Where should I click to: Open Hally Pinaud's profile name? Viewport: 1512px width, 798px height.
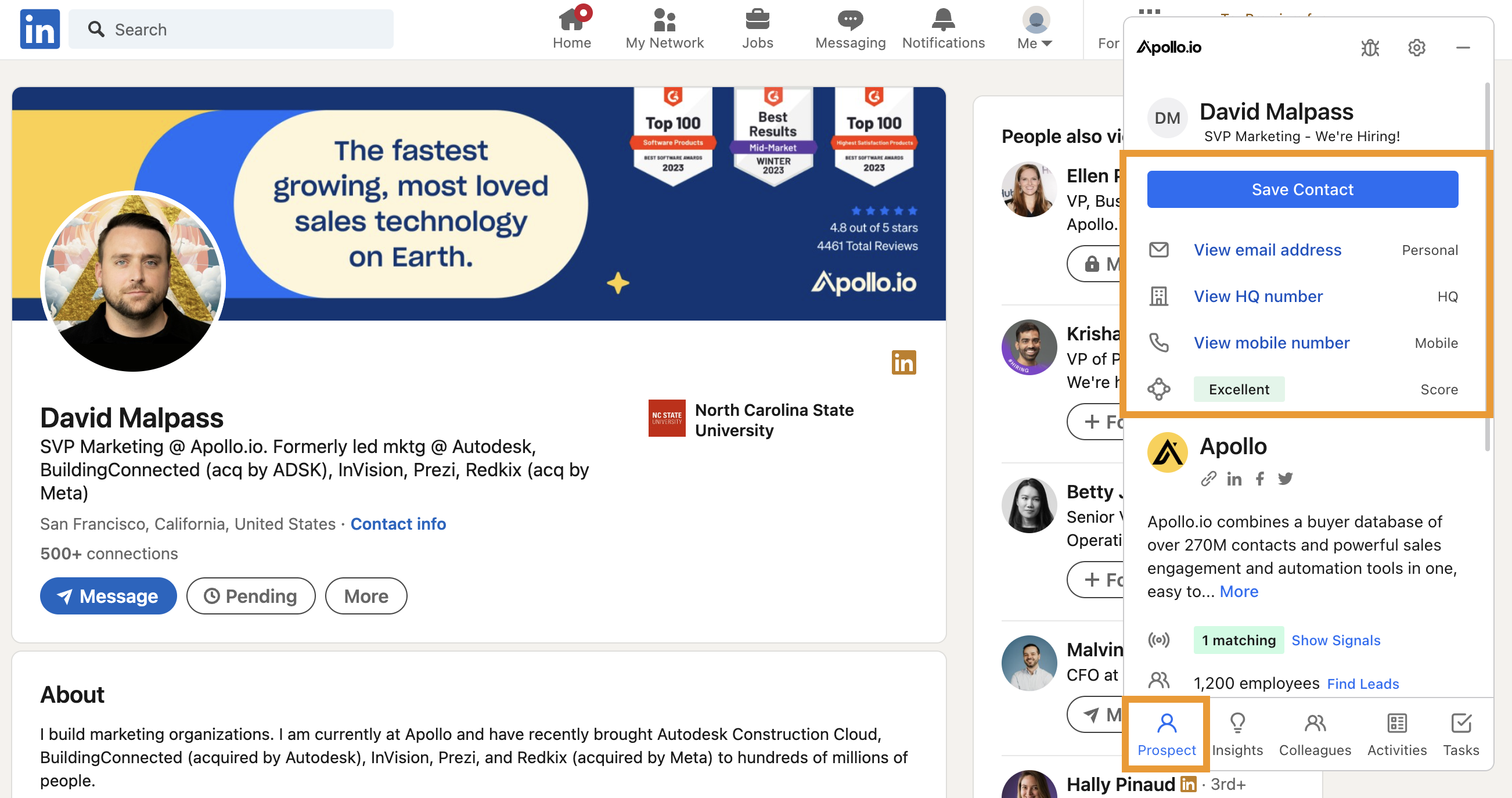click(1121, 784)
